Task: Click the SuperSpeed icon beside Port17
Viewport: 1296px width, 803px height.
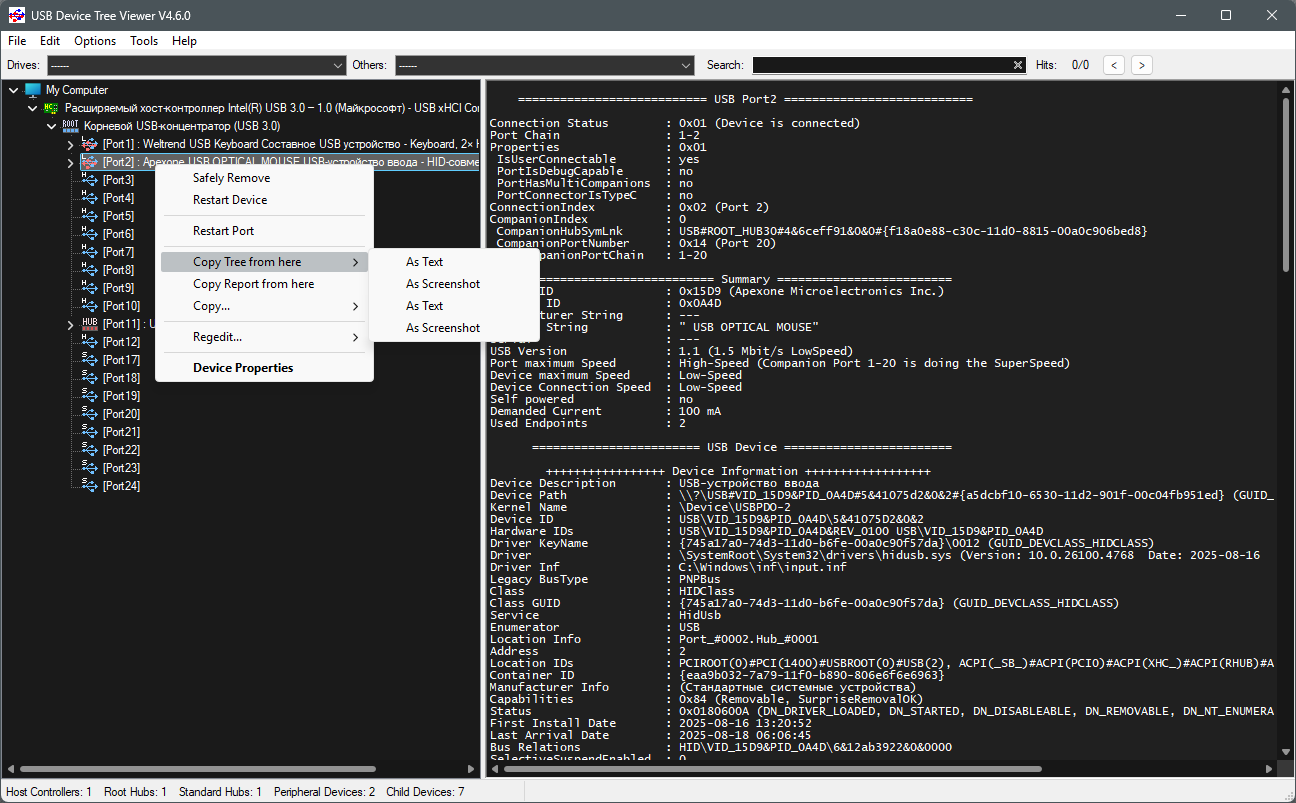Action: (x=89, y=360)
